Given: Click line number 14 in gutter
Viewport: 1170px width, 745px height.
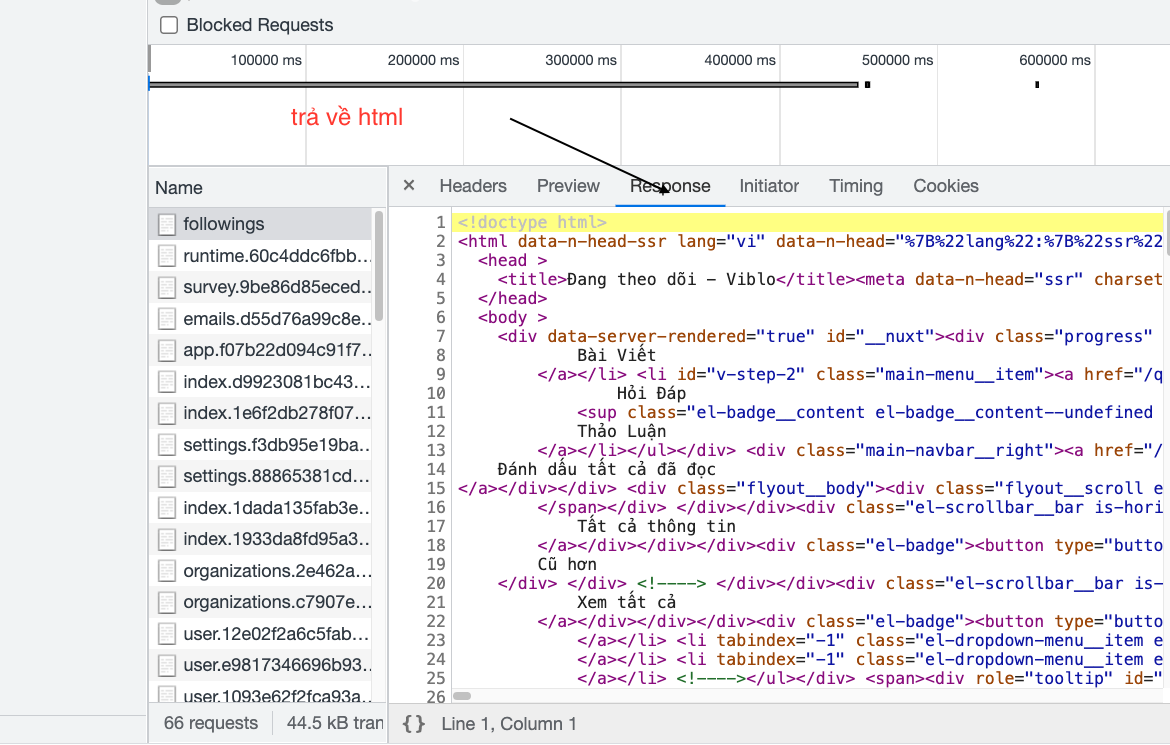Looking at the screenshot, I should pos(436,469).
